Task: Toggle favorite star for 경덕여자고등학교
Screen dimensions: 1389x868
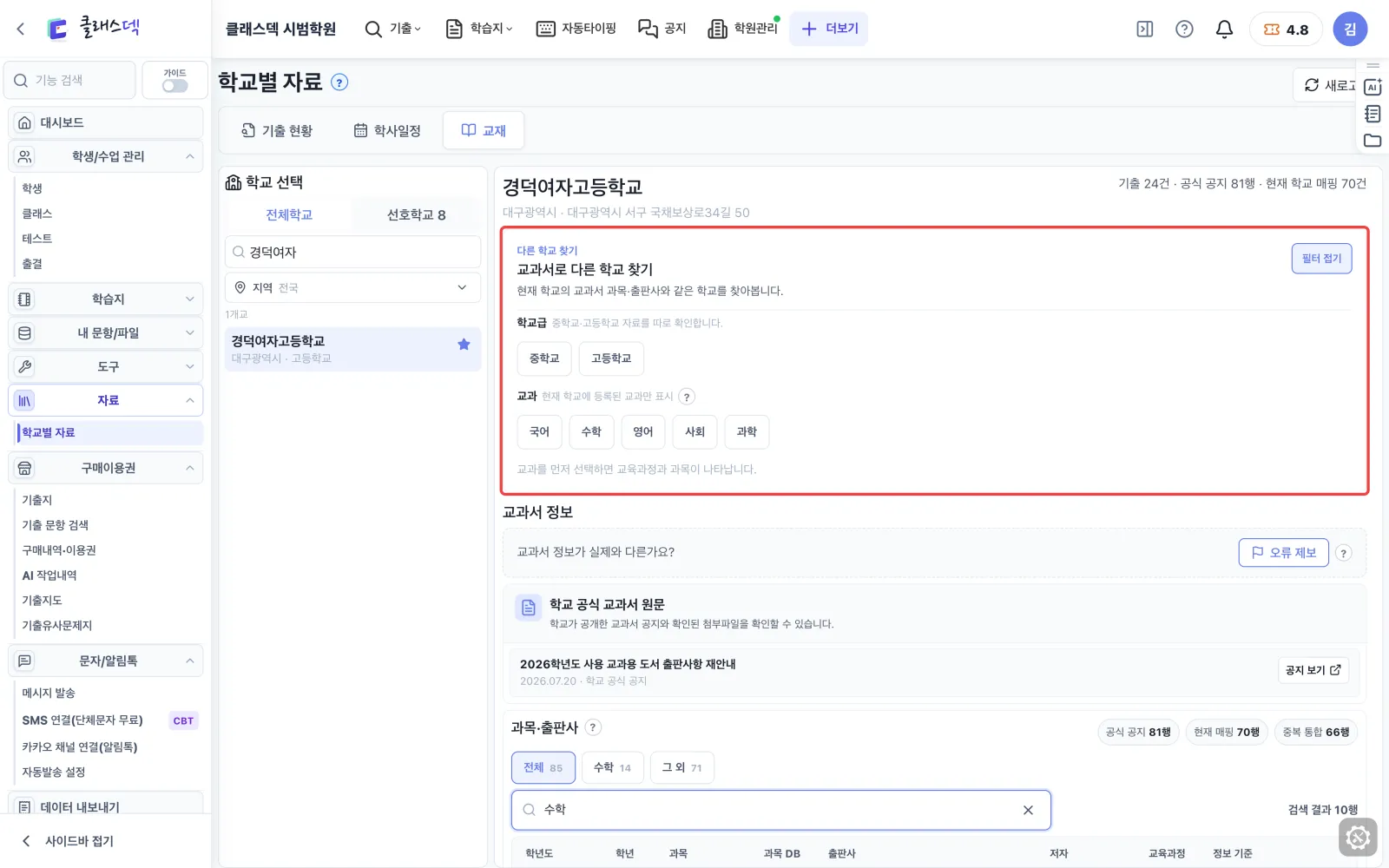Action: 464,345
